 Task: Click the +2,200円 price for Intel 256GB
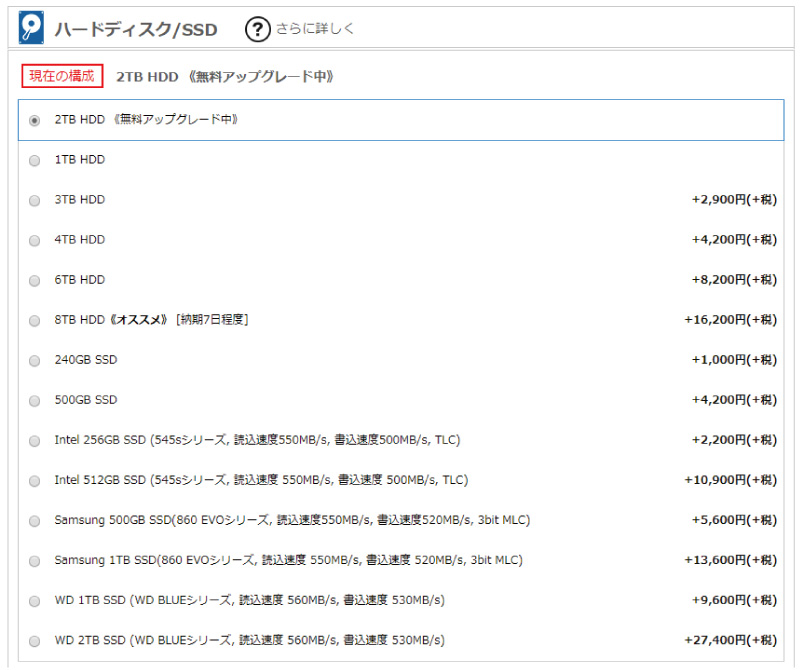[734, 440]
